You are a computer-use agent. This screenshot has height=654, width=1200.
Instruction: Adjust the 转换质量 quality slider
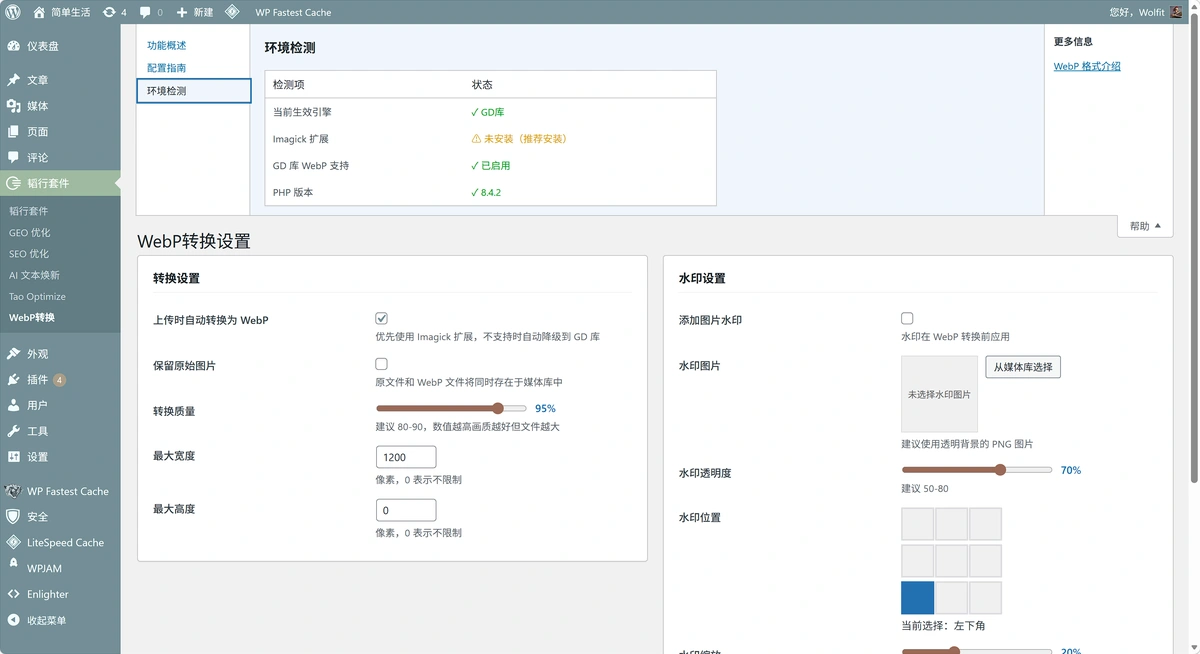tap(497, 408)
